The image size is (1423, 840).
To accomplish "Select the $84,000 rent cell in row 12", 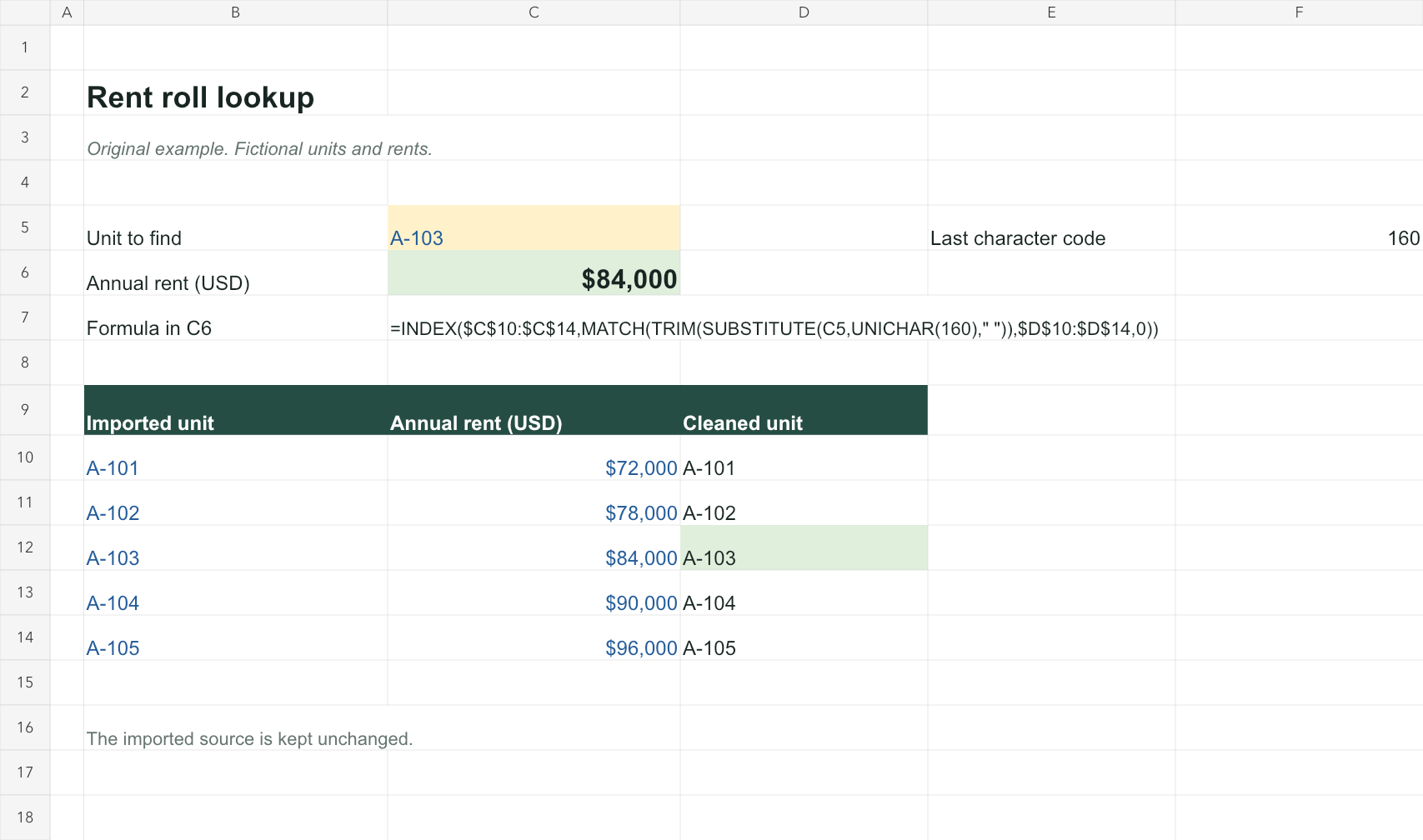I will 534,547.
